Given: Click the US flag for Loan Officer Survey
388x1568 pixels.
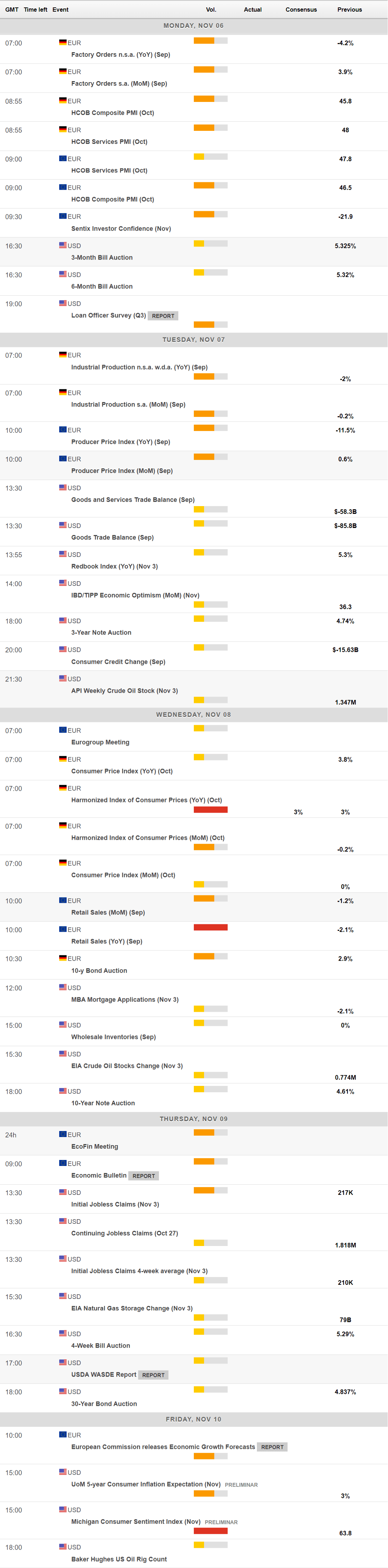Looking at the screenshot, I should pyautogui.click(x=63, y=303).
